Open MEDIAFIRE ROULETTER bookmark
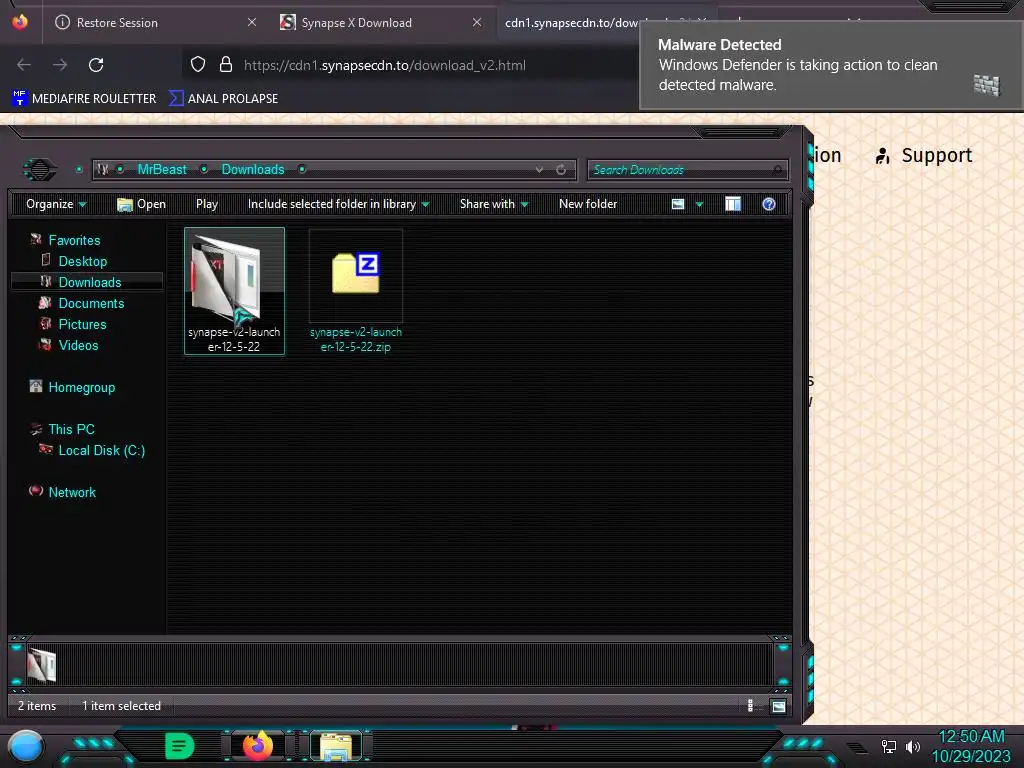 (84, 99)
